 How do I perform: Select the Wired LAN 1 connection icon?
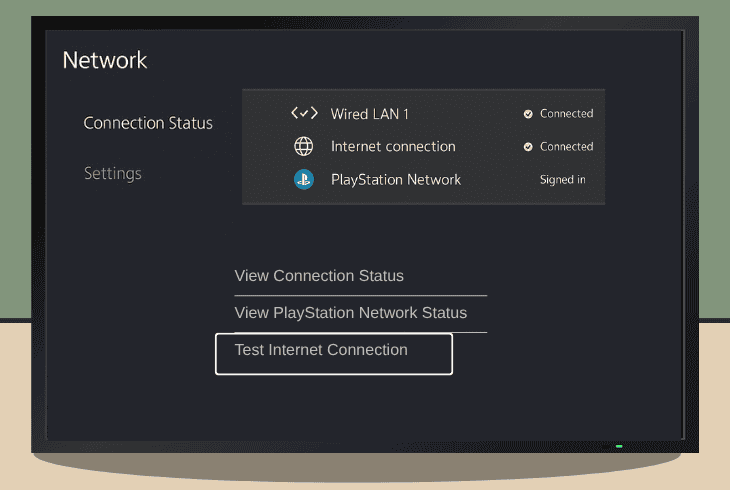click(304, 113)
